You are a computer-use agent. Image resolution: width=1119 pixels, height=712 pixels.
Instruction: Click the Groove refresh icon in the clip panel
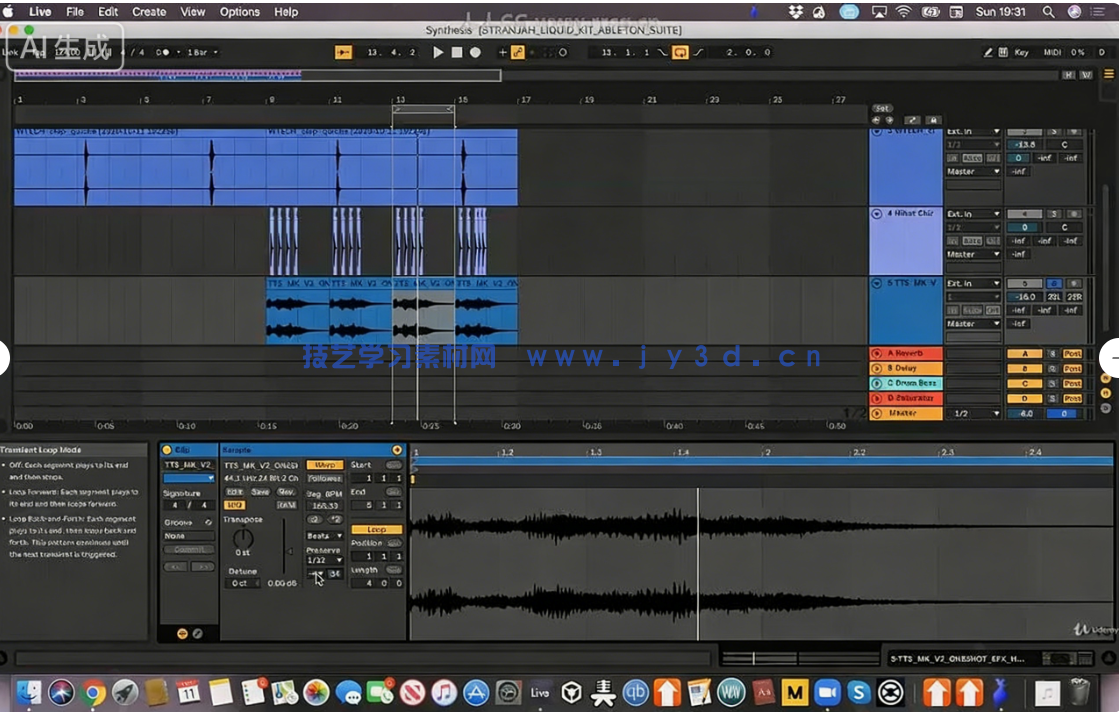coord(208,523)
